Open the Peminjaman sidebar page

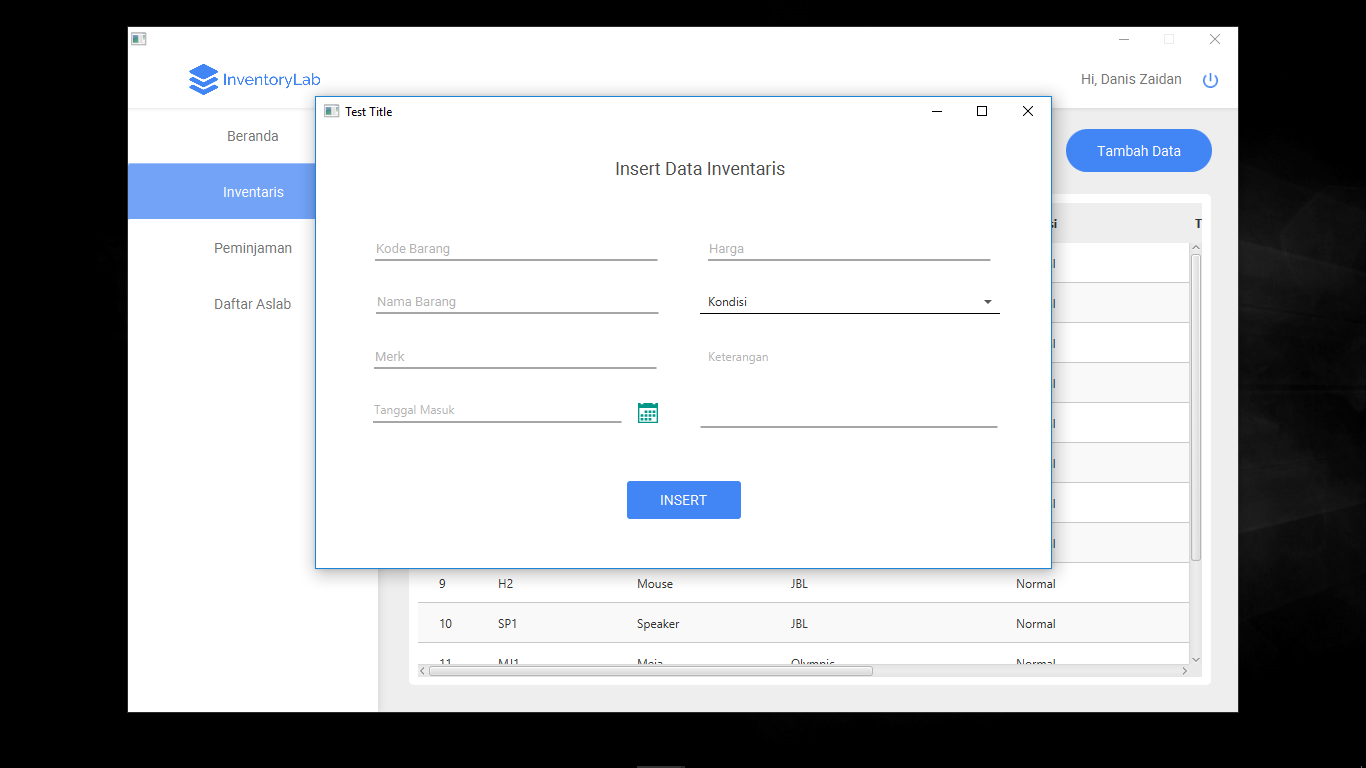point(253,247)
